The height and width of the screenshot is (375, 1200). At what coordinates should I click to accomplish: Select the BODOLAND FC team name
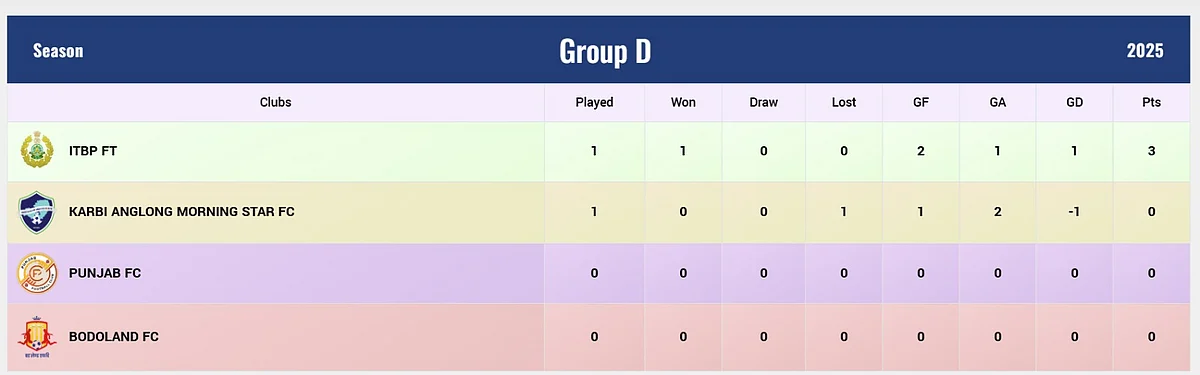[x=114, y=337]
